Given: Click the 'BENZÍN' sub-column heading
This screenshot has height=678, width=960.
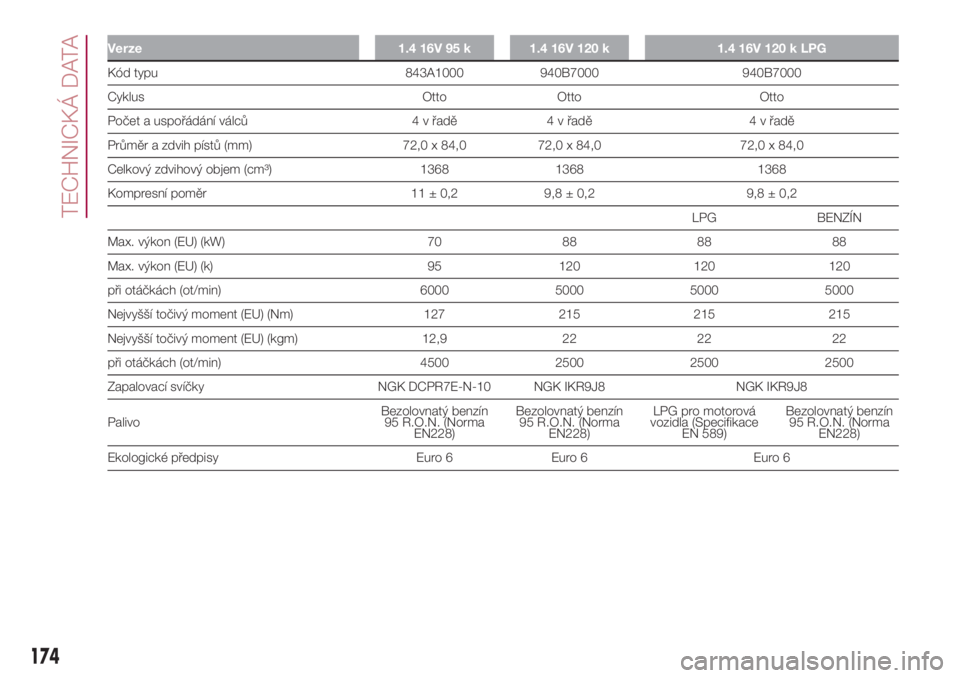Looking at the screenshot, I should (839, 218).
